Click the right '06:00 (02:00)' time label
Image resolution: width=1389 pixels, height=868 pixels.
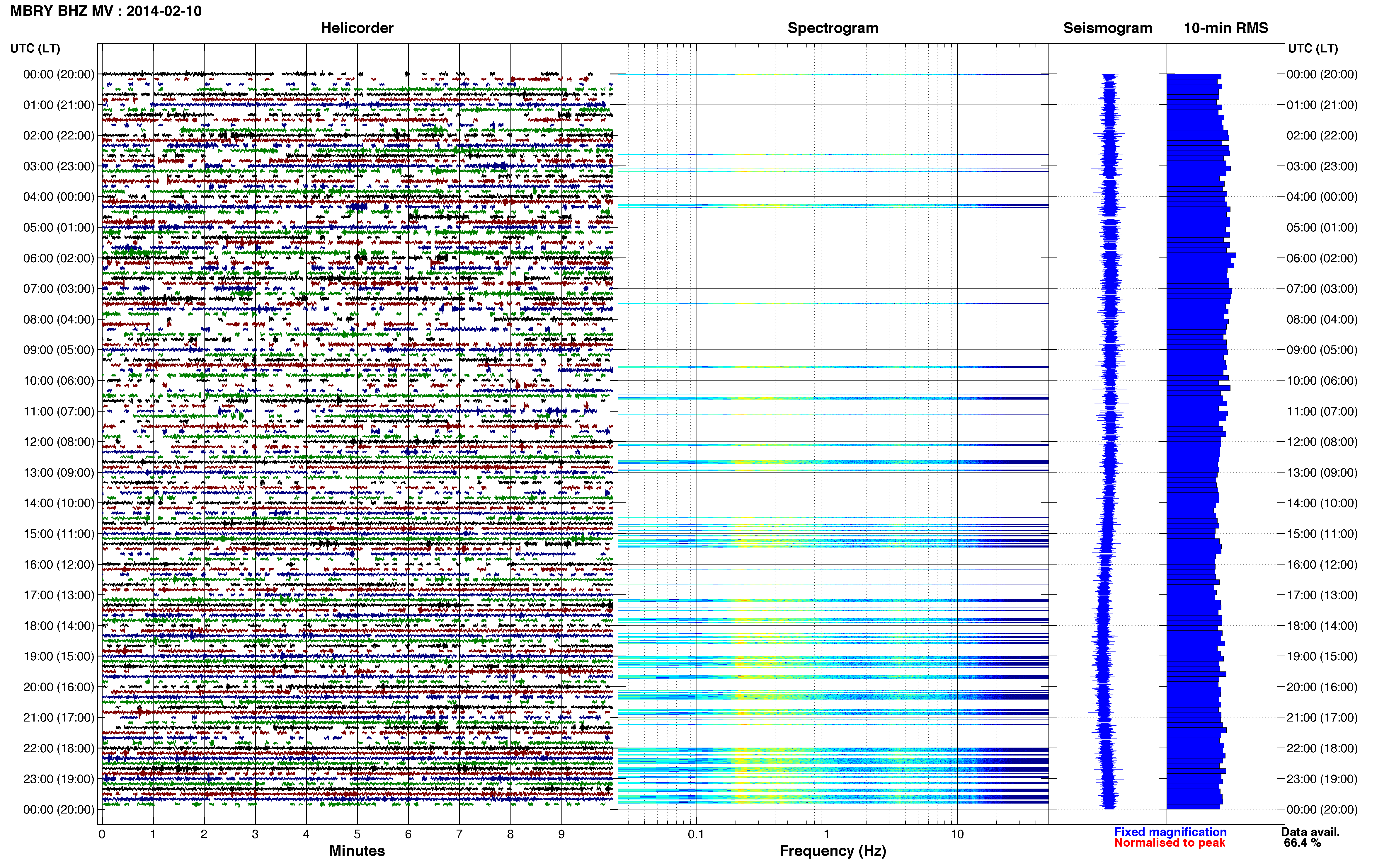(1322, 258)
